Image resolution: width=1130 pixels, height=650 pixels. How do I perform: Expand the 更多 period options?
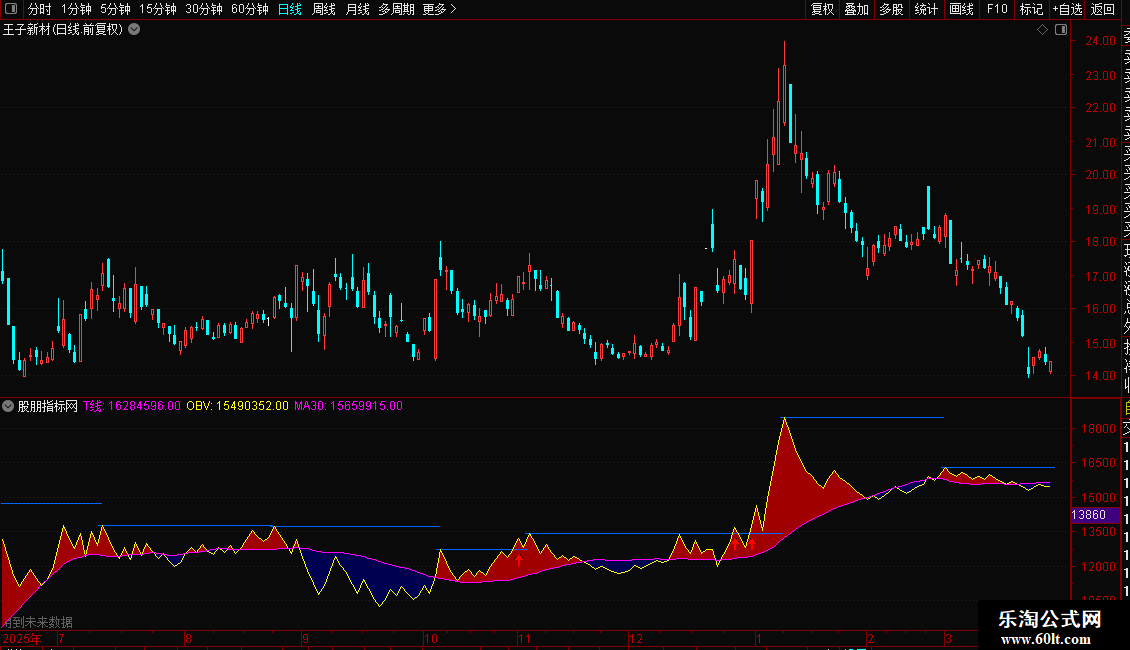coord(439,9)
